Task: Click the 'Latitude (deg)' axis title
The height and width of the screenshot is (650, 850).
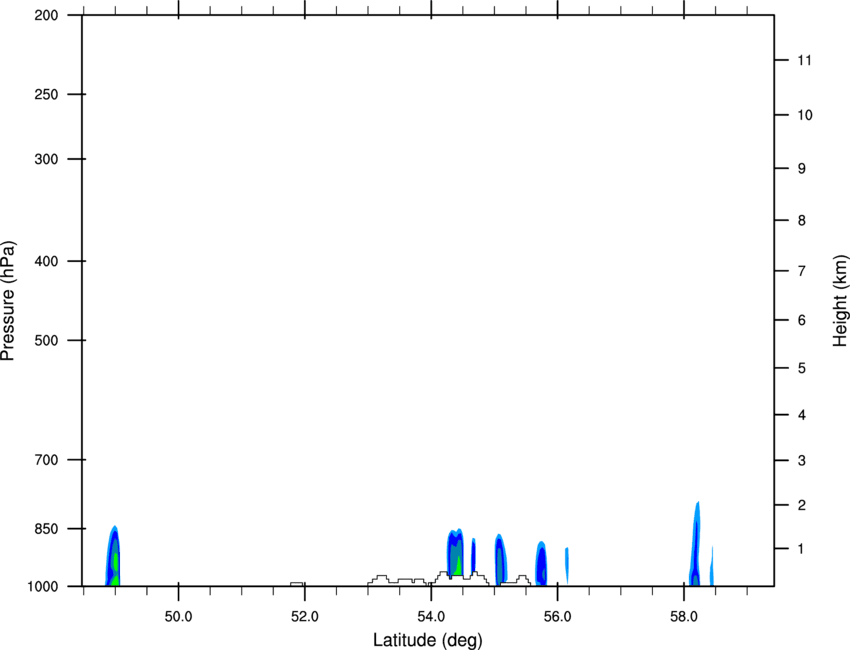Action: pos(427,640)
